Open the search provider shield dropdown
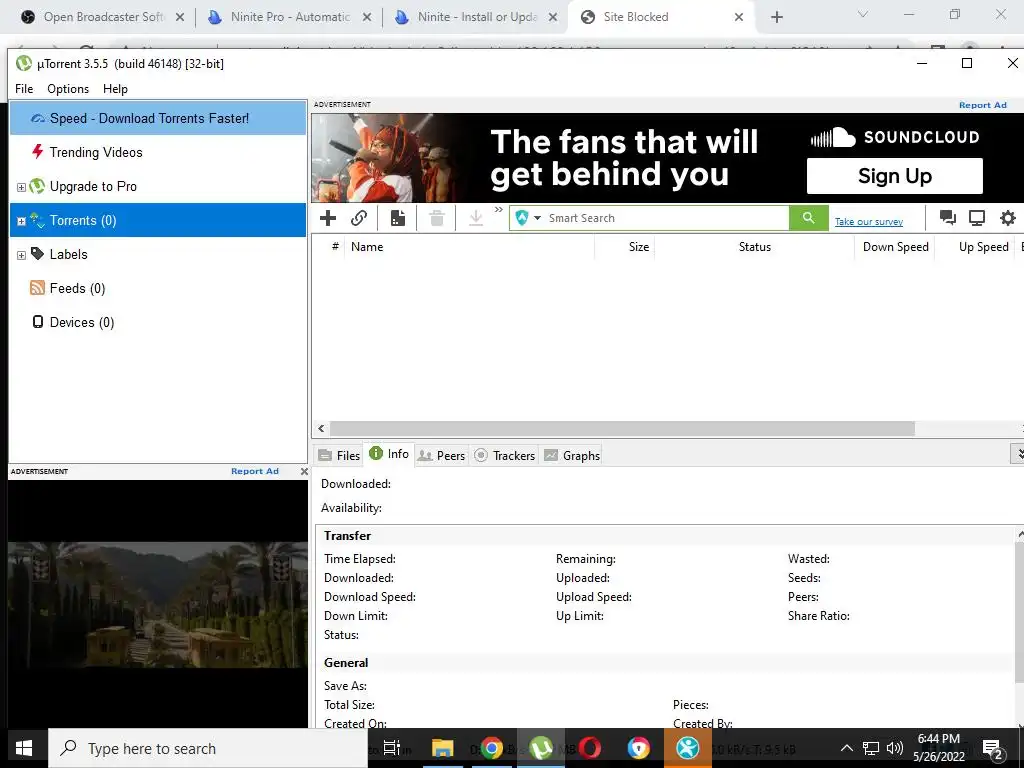1024x768 pixels. pyautogui.click(x=528, y=218)
